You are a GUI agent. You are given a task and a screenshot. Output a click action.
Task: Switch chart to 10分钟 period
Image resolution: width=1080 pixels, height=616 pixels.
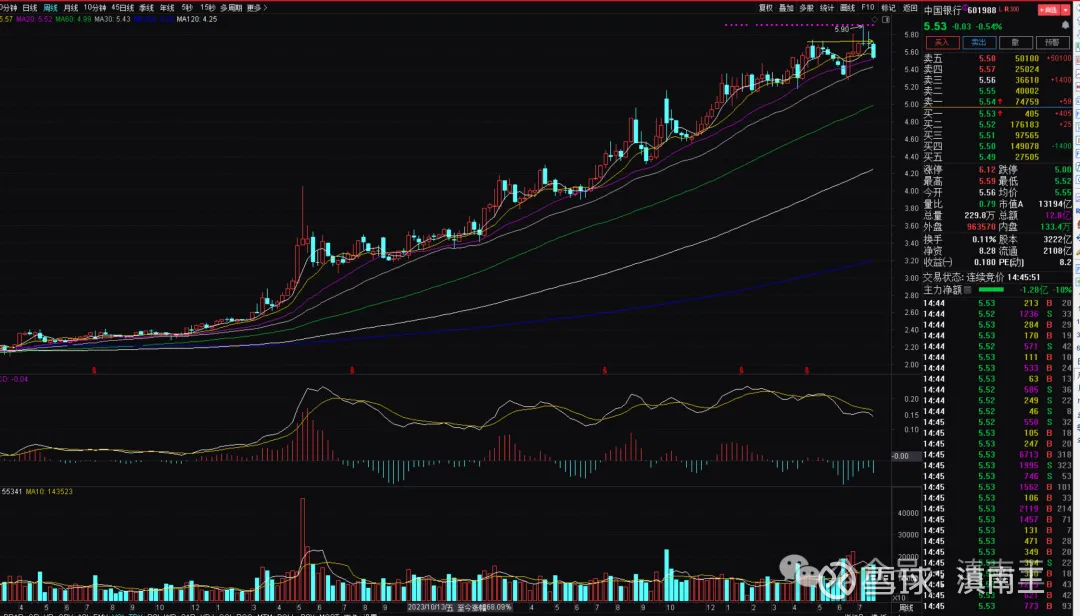pos(95,8)
